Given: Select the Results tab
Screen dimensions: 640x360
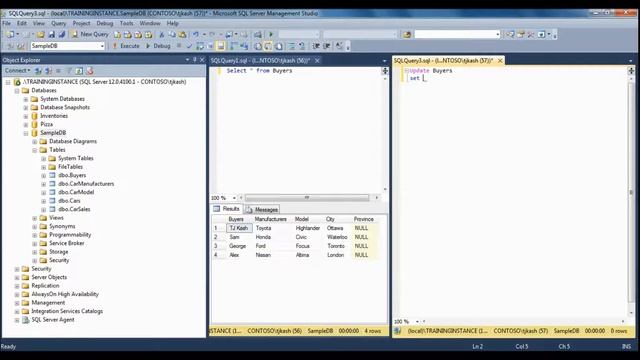Looking at the screenshot, I should tap(227, 209).
